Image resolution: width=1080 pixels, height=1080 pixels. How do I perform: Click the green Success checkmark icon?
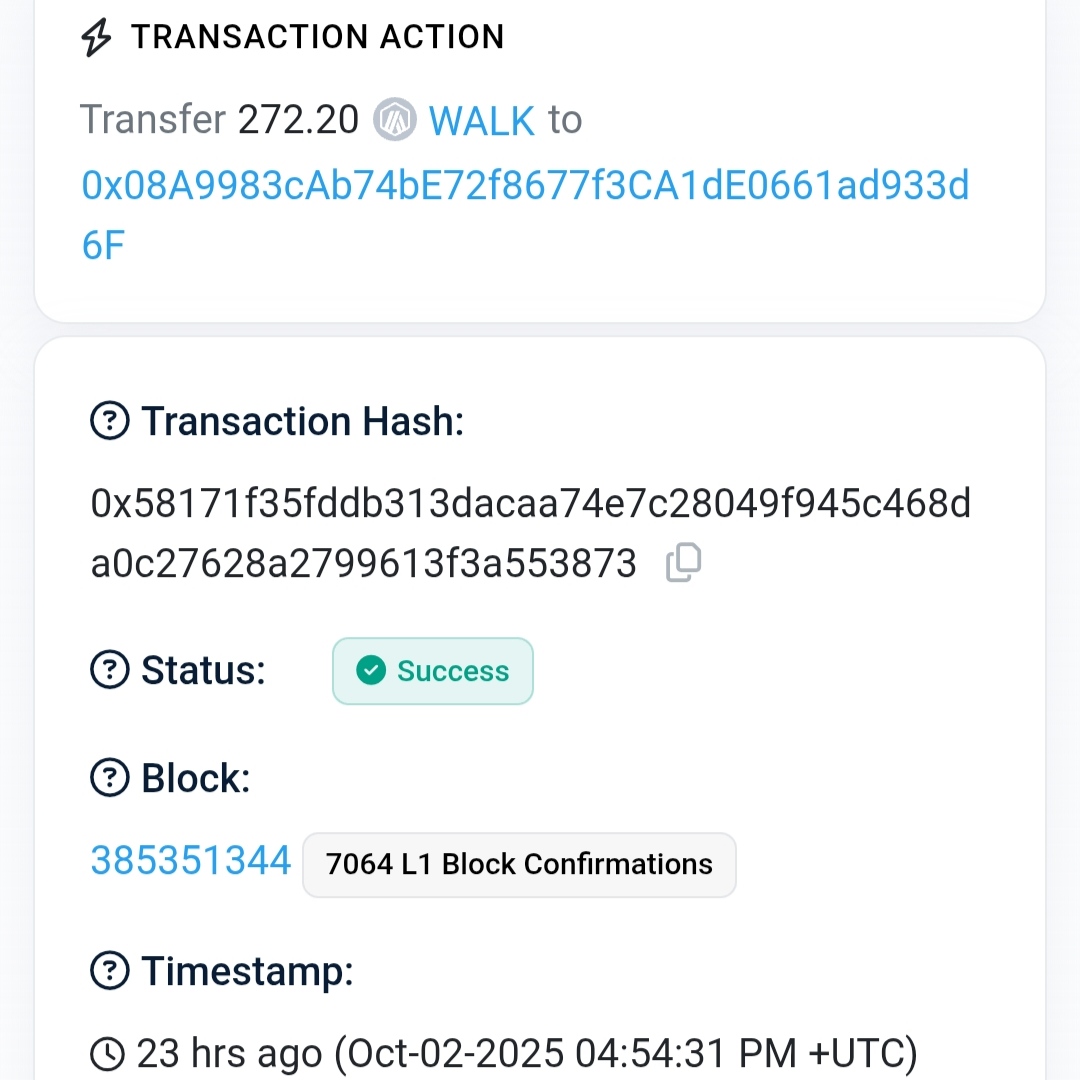click(x=371, y=671)
